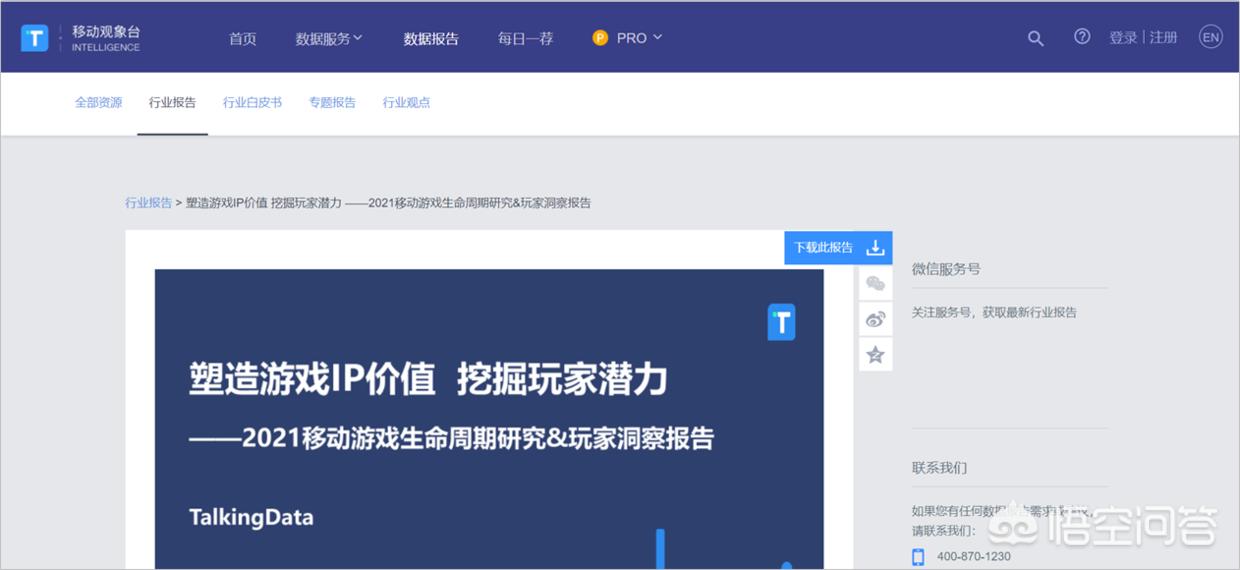Click the phone icon near 400-870-1230

(918, 557)
